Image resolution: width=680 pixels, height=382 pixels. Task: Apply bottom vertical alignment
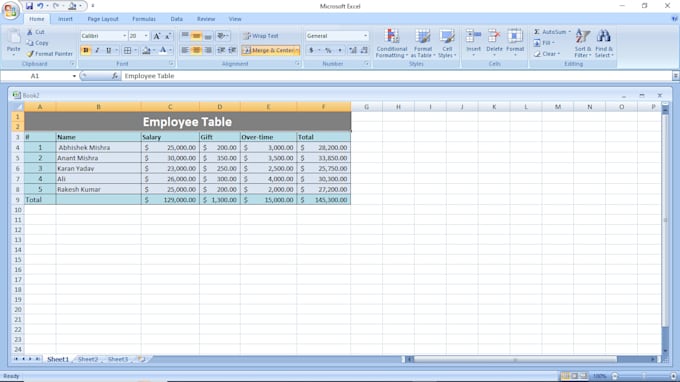click(208, 36)
